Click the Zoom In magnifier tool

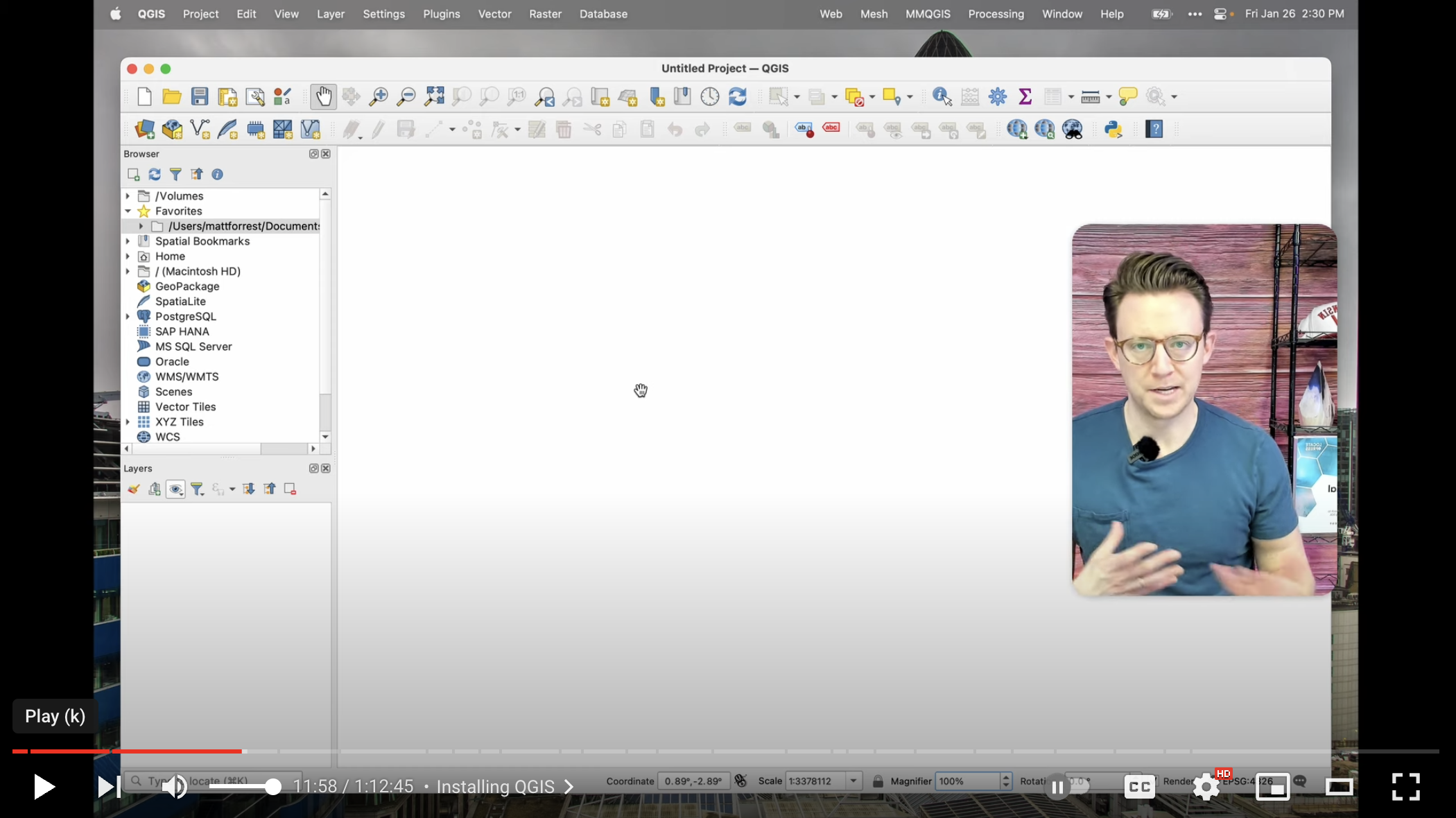pyautogui.click(x=379, y=96)
